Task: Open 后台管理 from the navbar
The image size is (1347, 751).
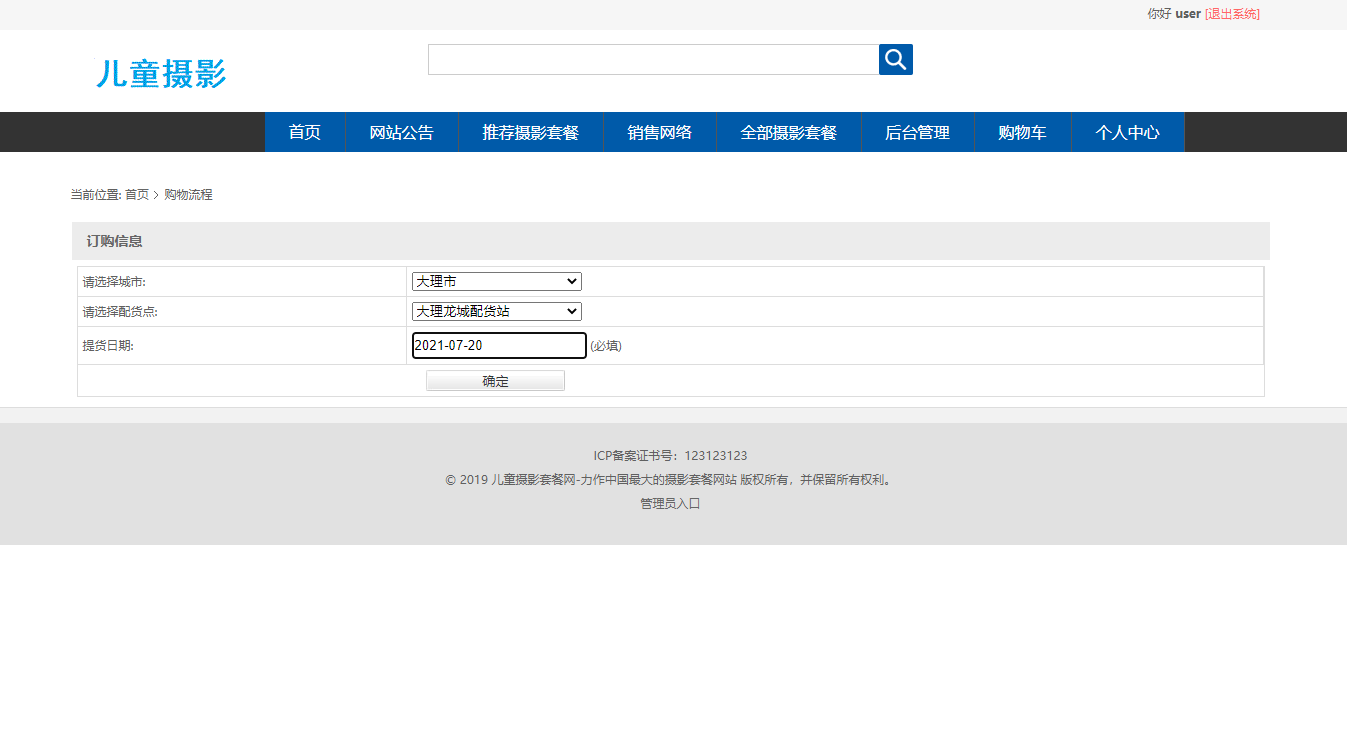Action: [916, 131]
